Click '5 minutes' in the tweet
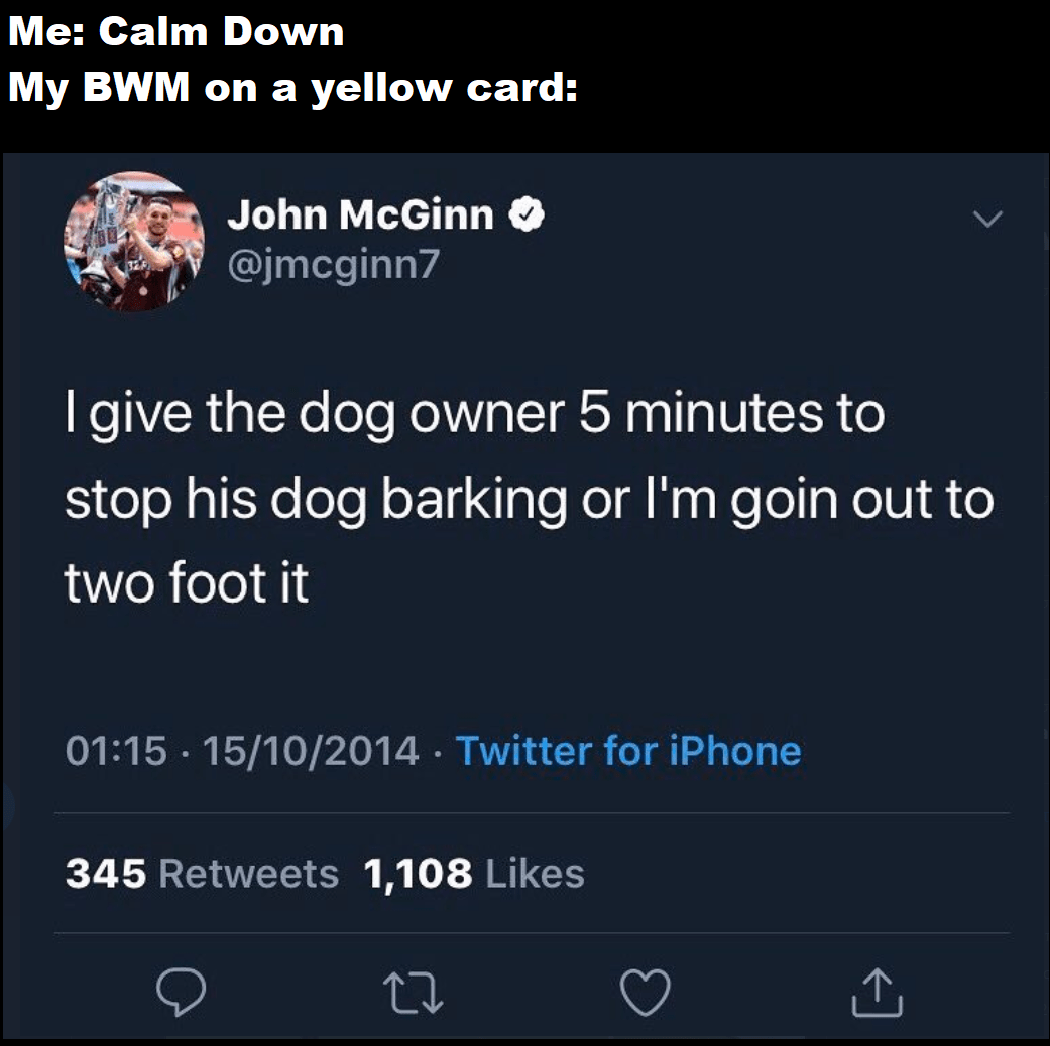Screen dimensions: 1050x1046 tap(701, 413)
